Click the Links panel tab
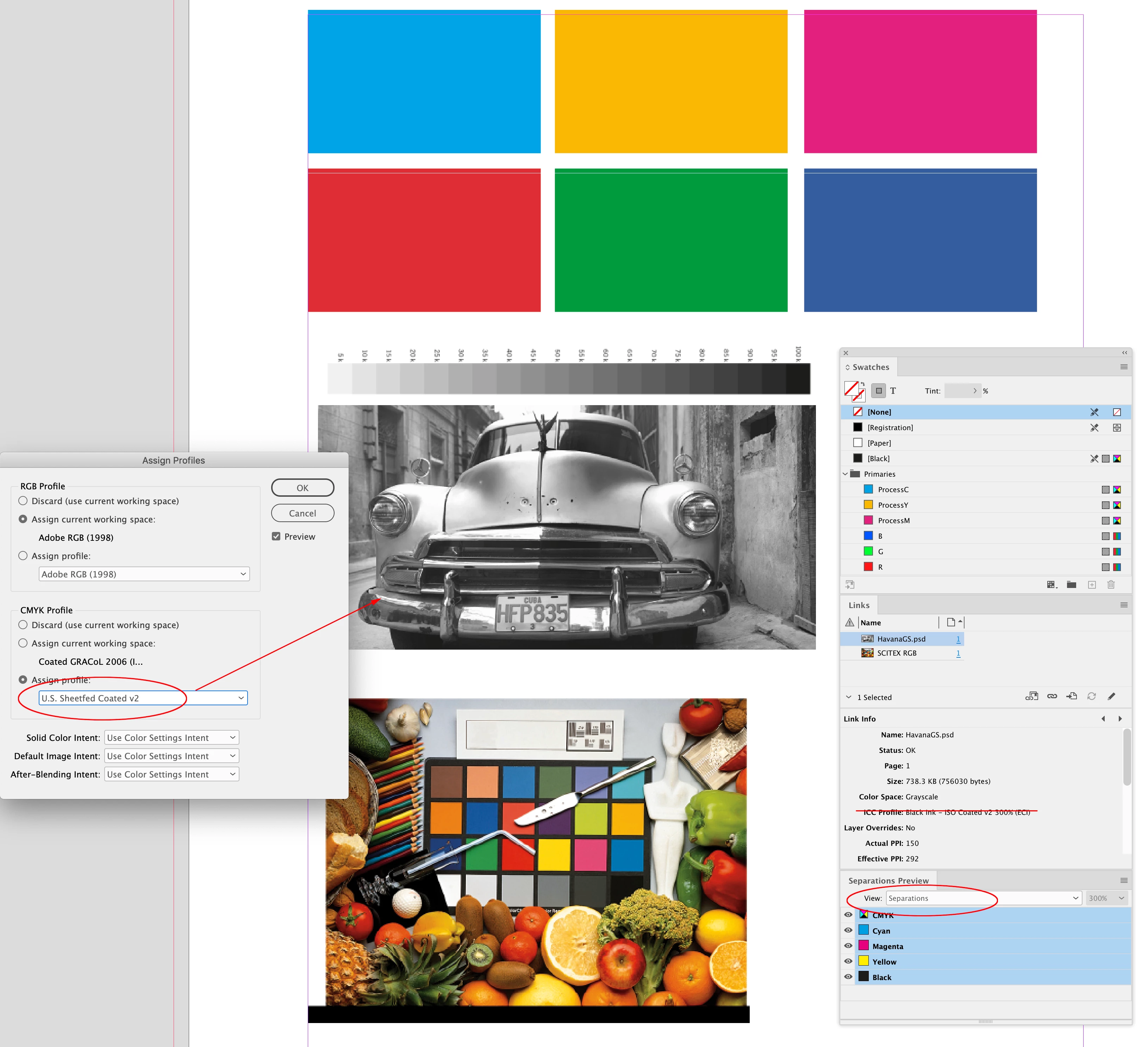 tap(859, 605)
